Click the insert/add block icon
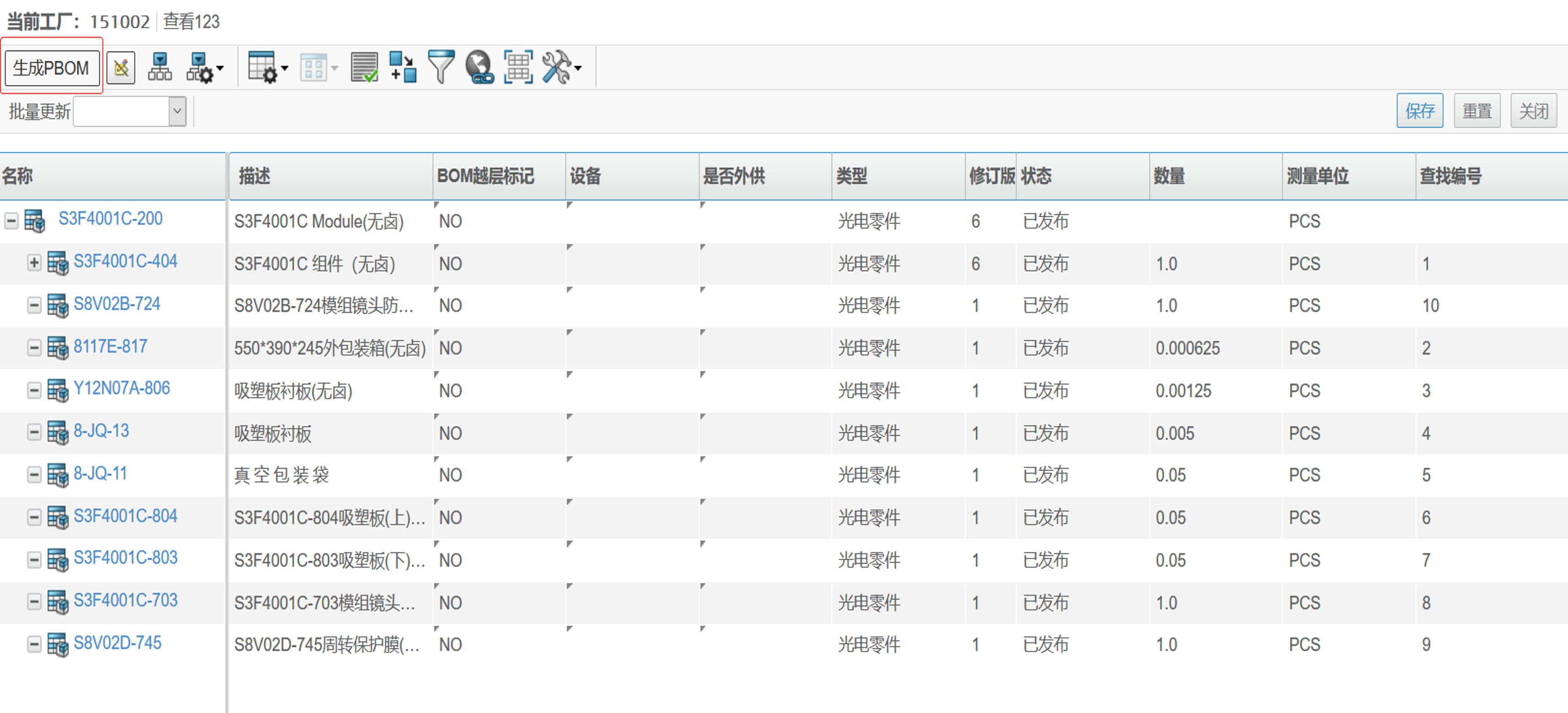This screenshot has height=713, width=1568. click(403, 68)
